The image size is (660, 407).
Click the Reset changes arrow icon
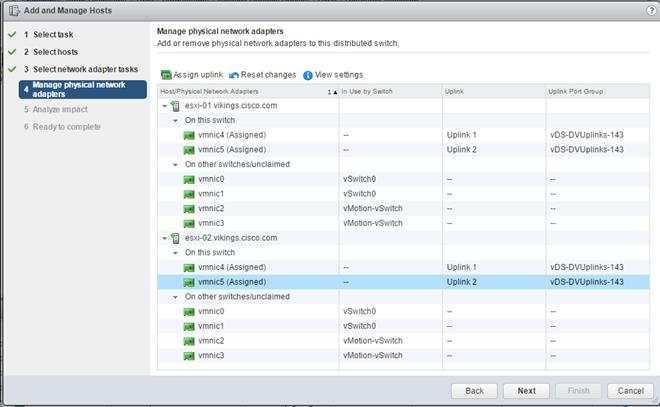234,75
